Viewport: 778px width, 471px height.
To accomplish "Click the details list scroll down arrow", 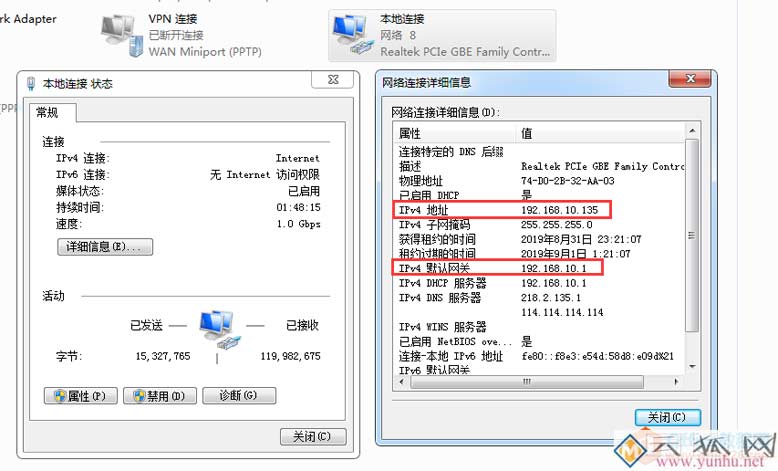I will point(692,366).
